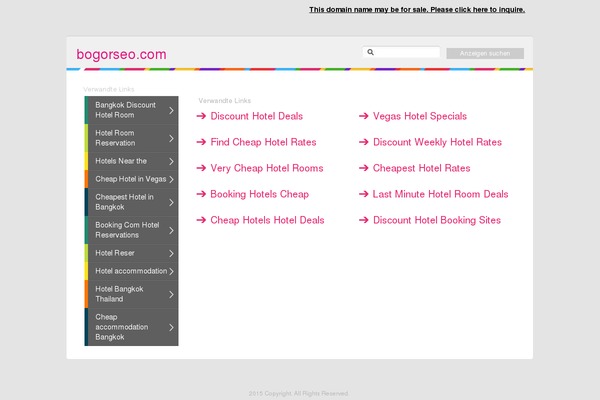
Task: Open the Find Cheap Hotel Rates link
Action: [x=263, y=142]
